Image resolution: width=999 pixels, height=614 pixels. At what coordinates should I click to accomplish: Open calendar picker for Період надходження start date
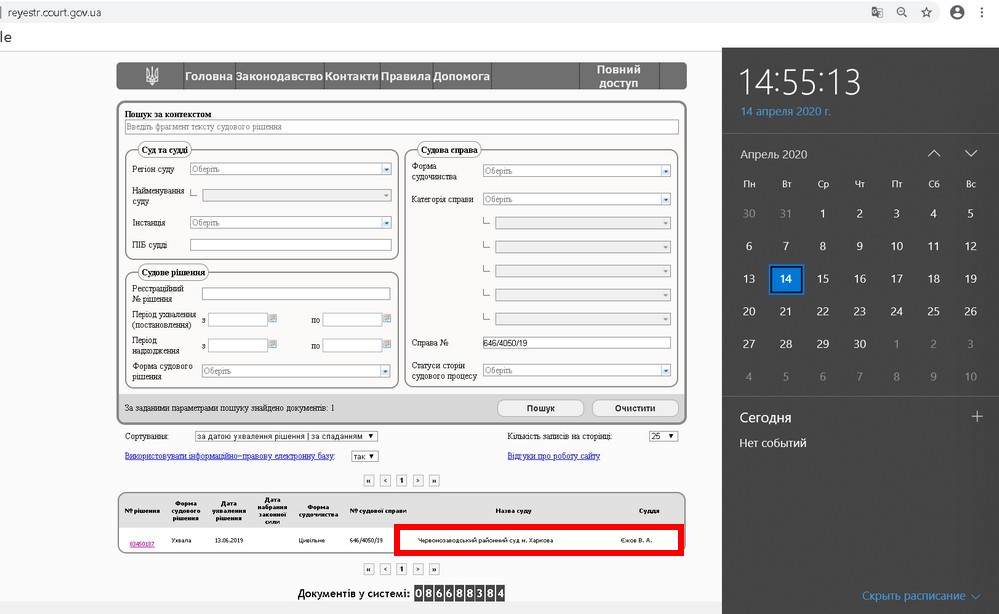click(x=273, y=344)
